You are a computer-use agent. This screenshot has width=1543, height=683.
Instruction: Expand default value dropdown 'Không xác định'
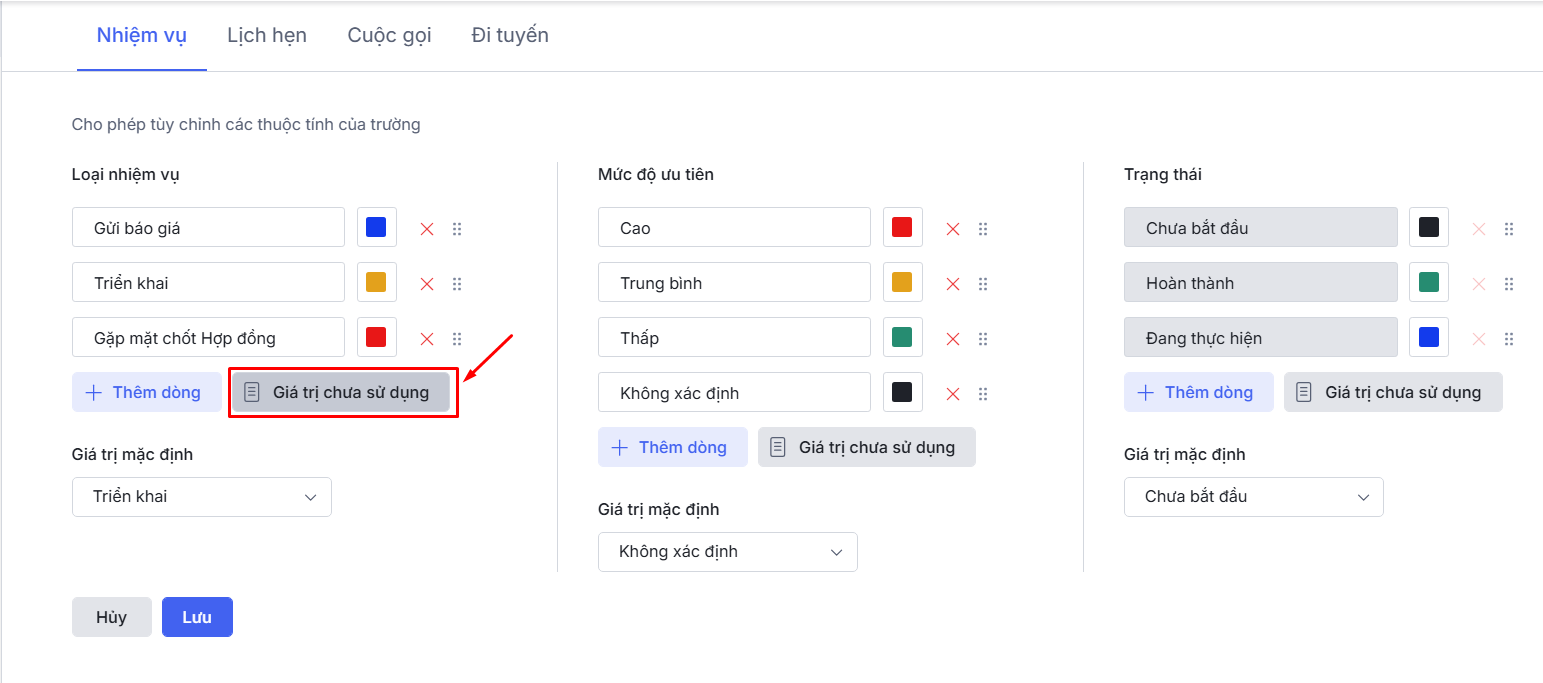[x=727, y=552]
